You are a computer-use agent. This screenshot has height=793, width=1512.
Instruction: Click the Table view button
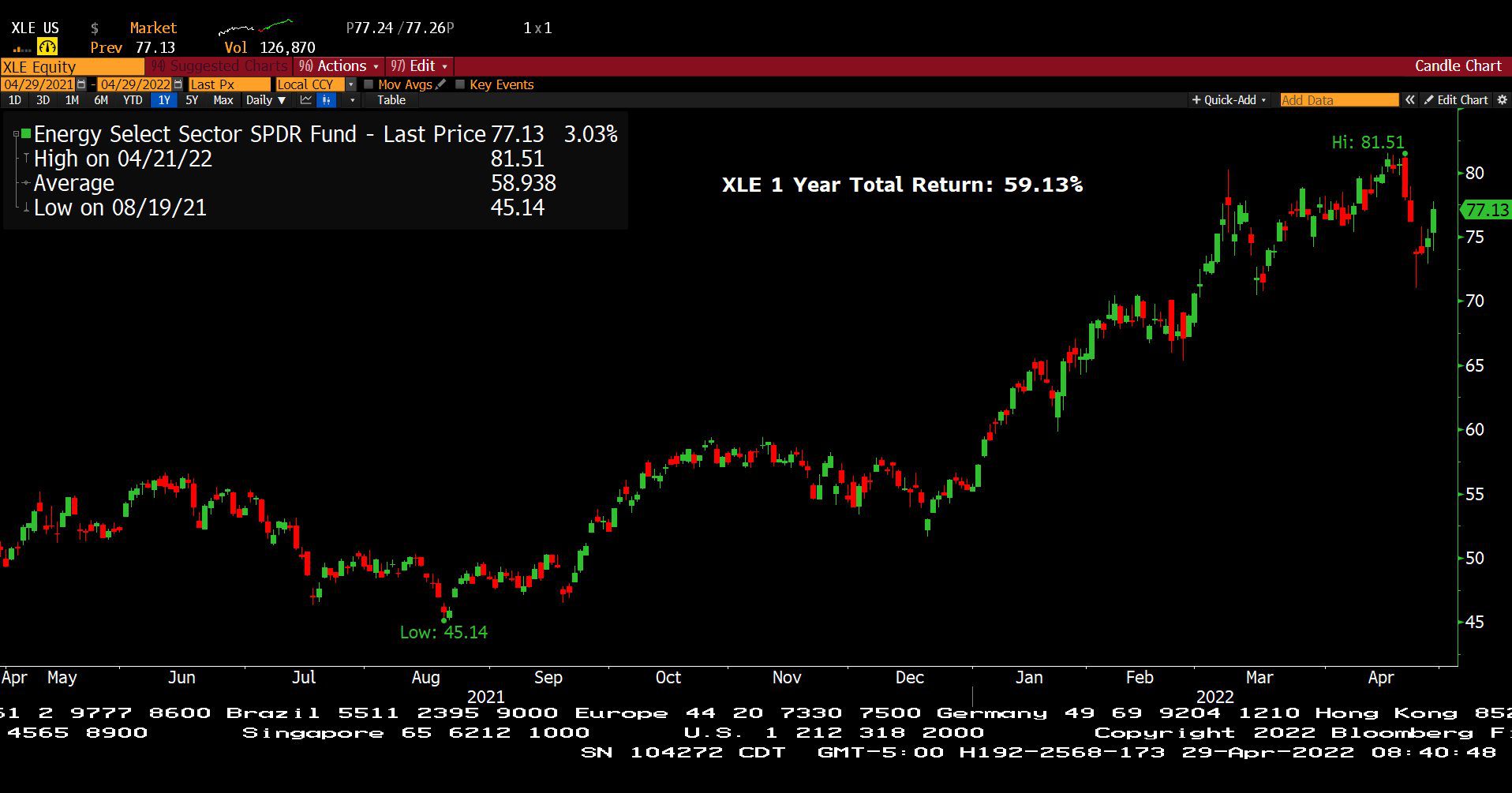391,100
